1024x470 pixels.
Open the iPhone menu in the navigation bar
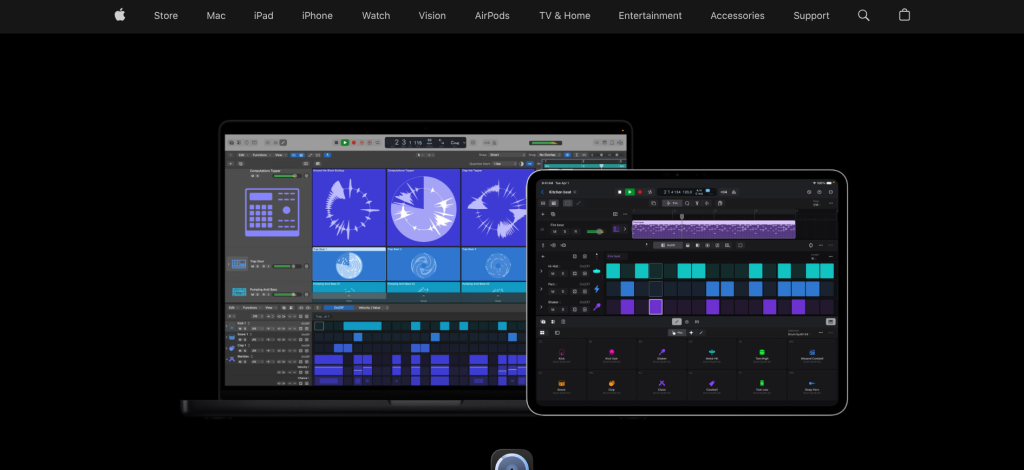tap(317, 15)
